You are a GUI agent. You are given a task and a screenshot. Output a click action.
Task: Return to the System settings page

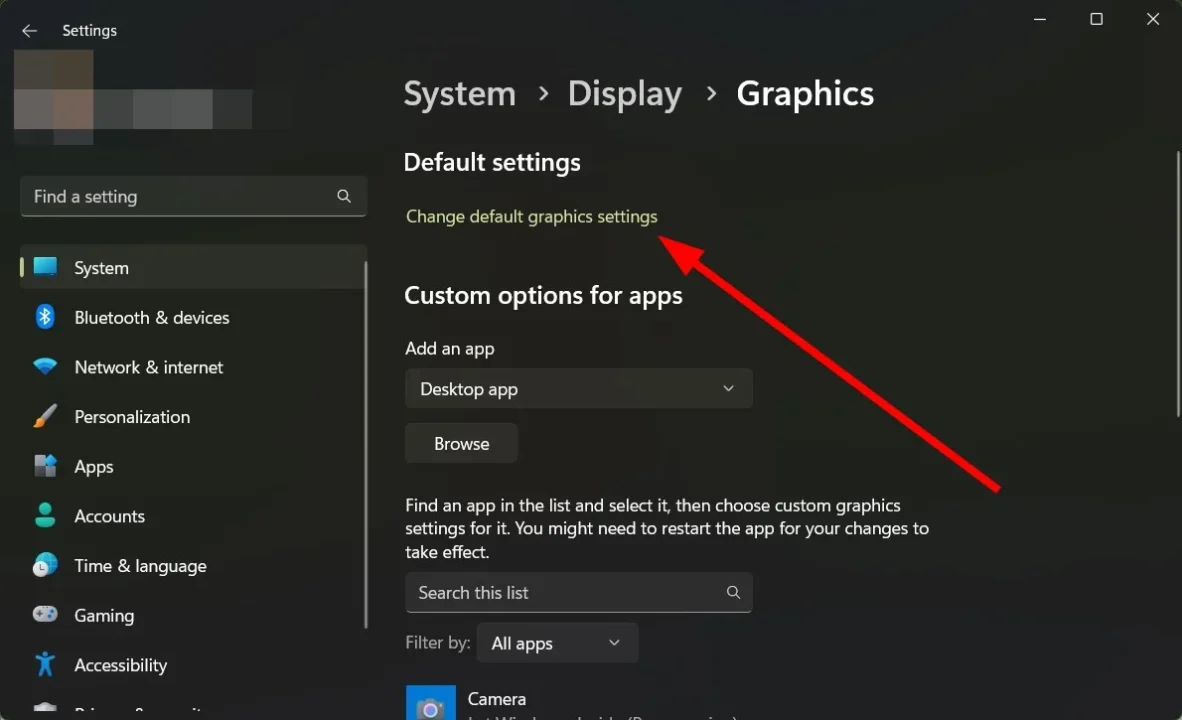[x=459, y=93]
